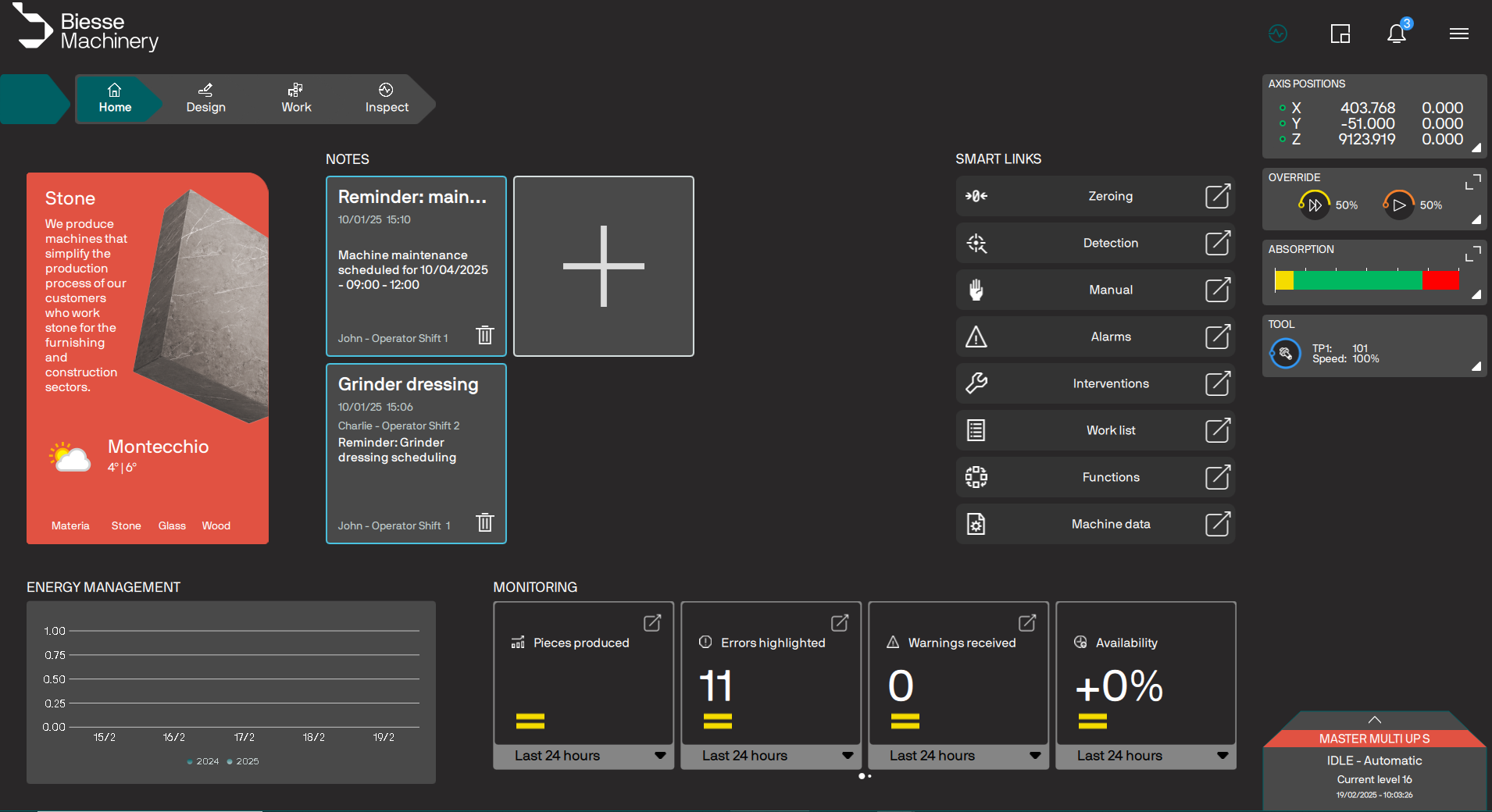Click the Manual hand icon

[x=976, y=290]
